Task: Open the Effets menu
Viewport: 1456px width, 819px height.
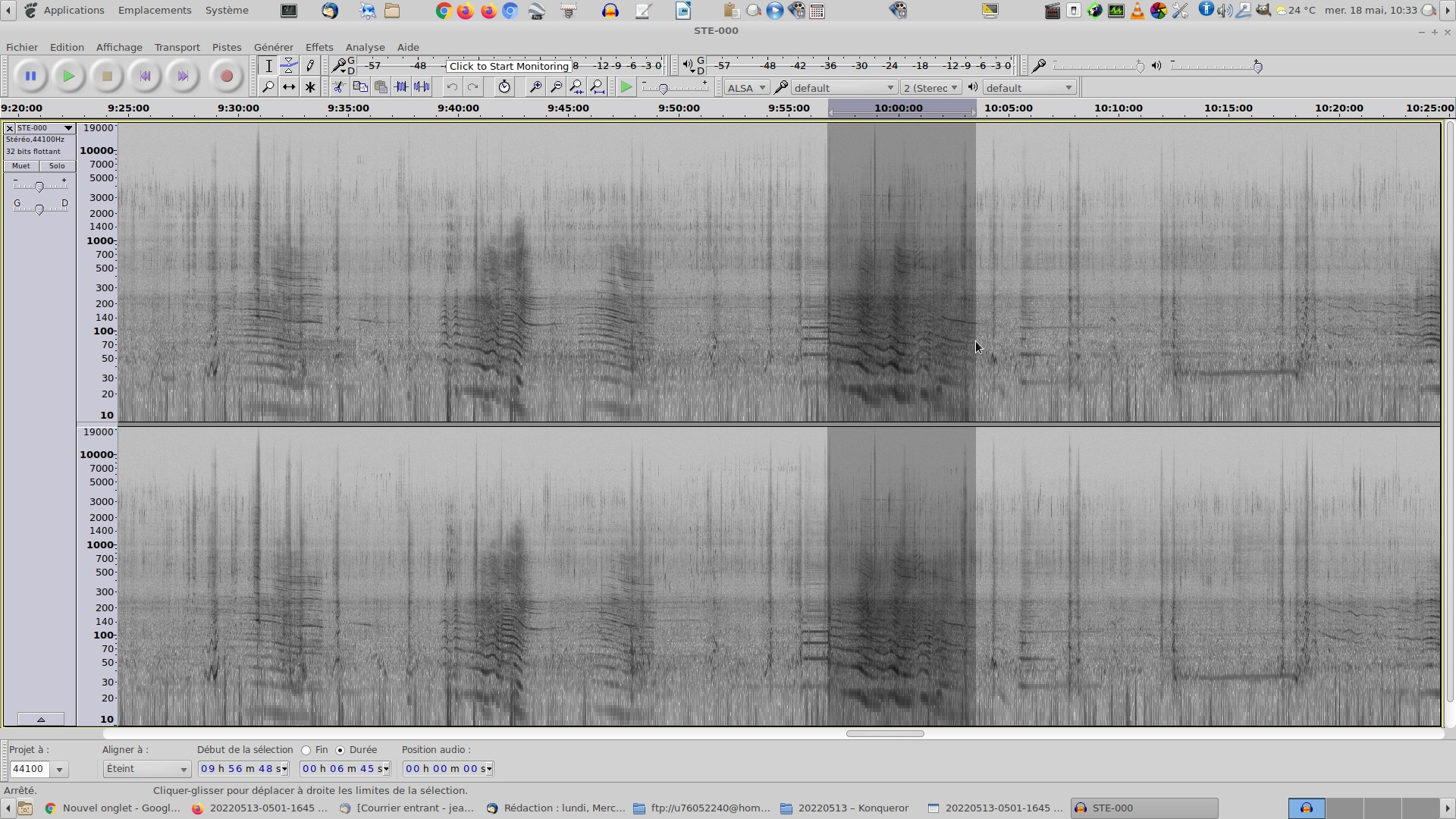Action: tap(318, 47)
